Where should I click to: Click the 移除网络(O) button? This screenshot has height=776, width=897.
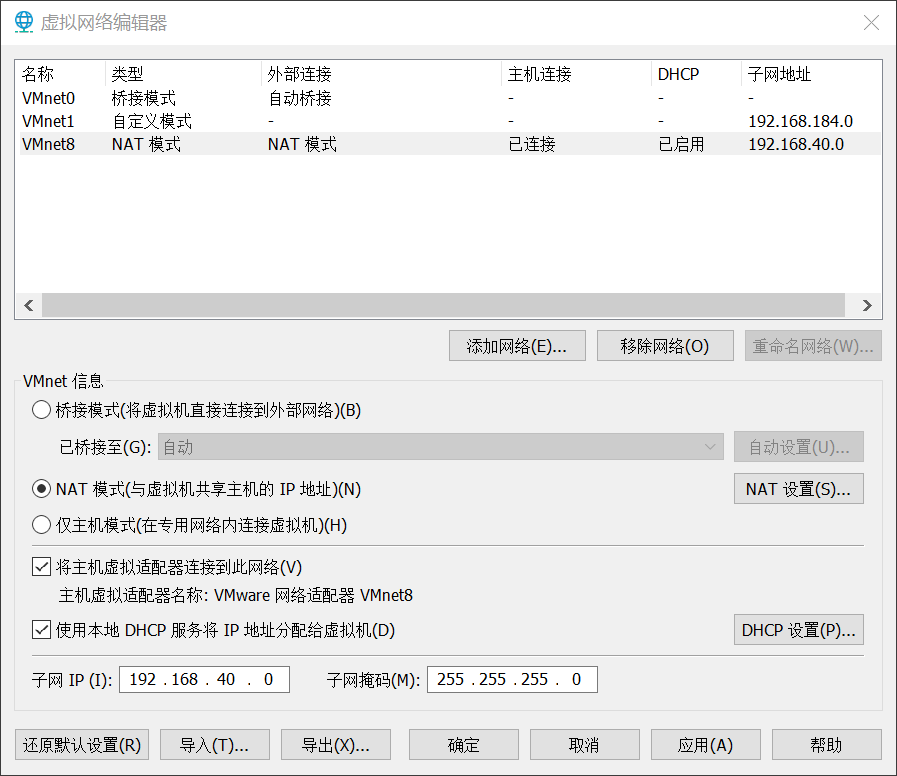(x=665, y=346)
